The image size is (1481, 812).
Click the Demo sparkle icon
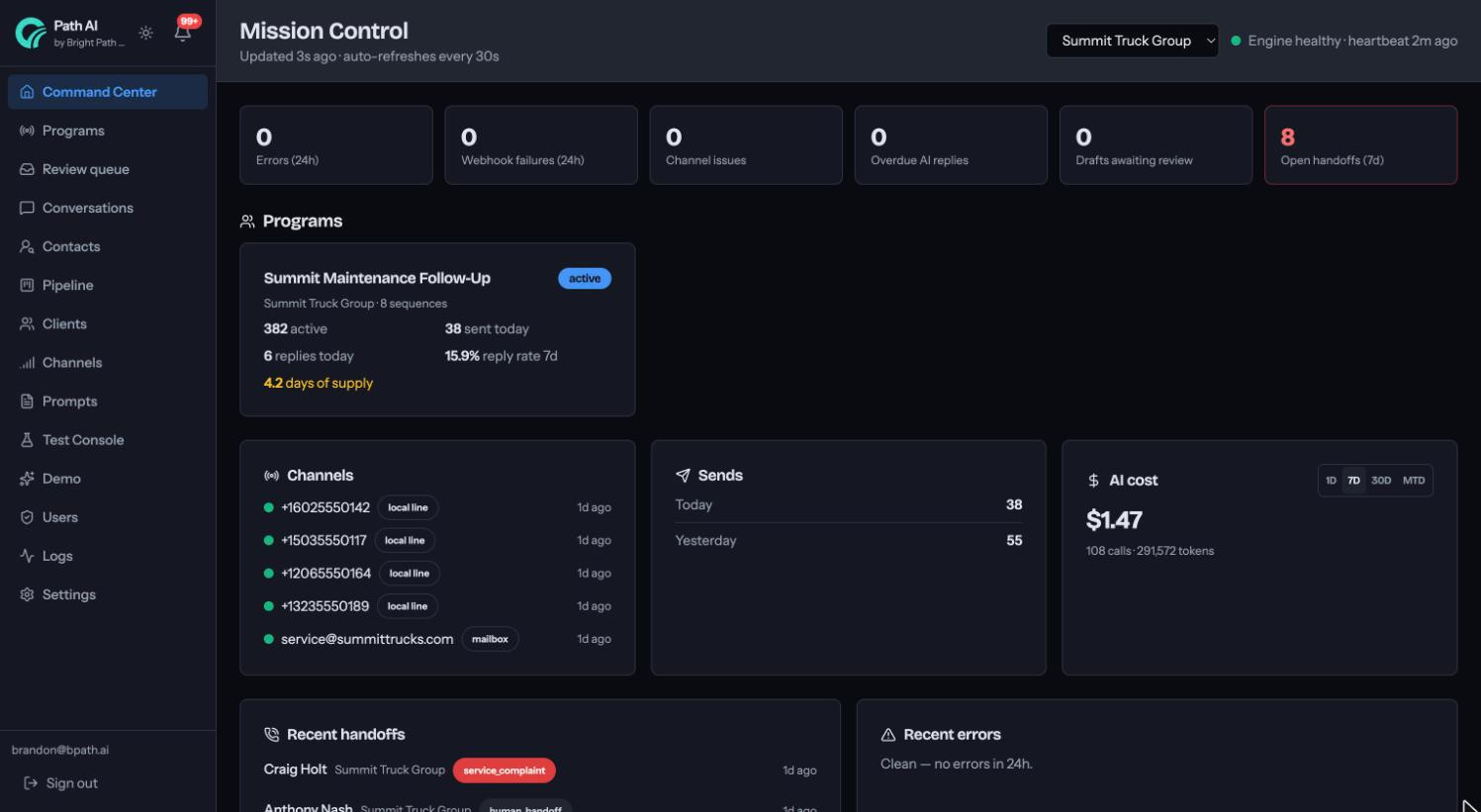(27, 478)
